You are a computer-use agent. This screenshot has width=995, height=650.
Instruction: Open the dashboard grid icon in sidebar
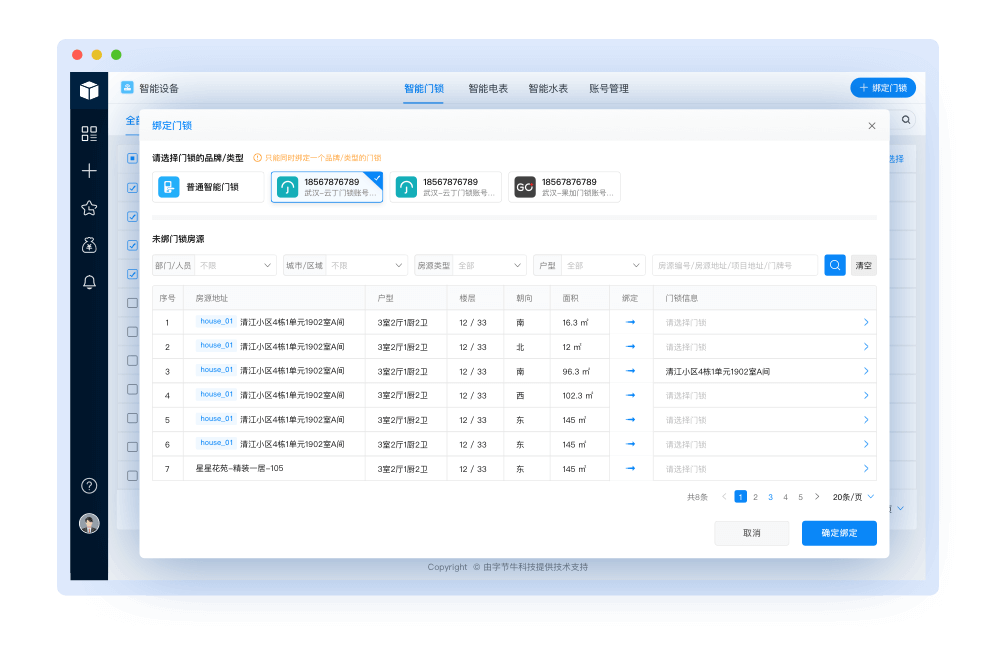(89, 133)
